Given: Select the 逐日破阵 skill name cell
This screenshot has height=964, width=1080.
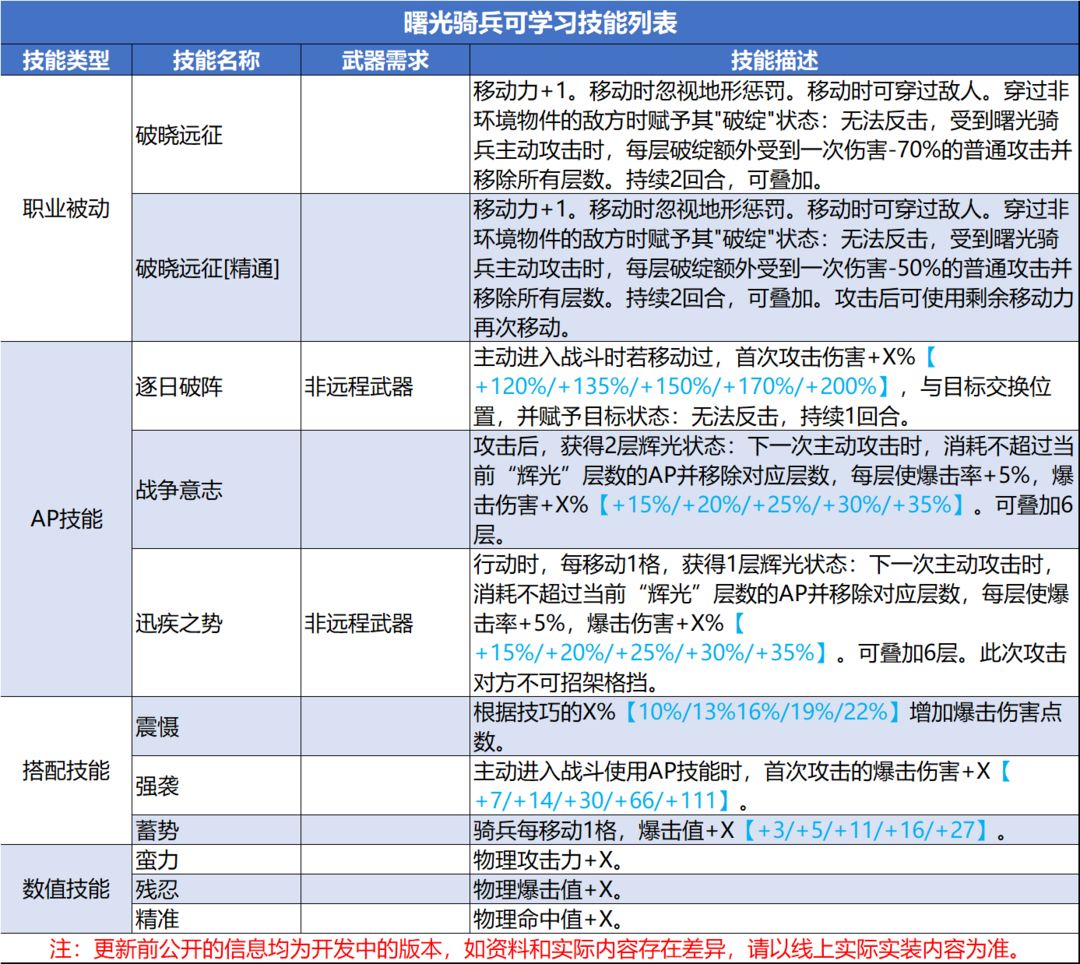Looking at the screenshot, I should [x=216, y=386].
